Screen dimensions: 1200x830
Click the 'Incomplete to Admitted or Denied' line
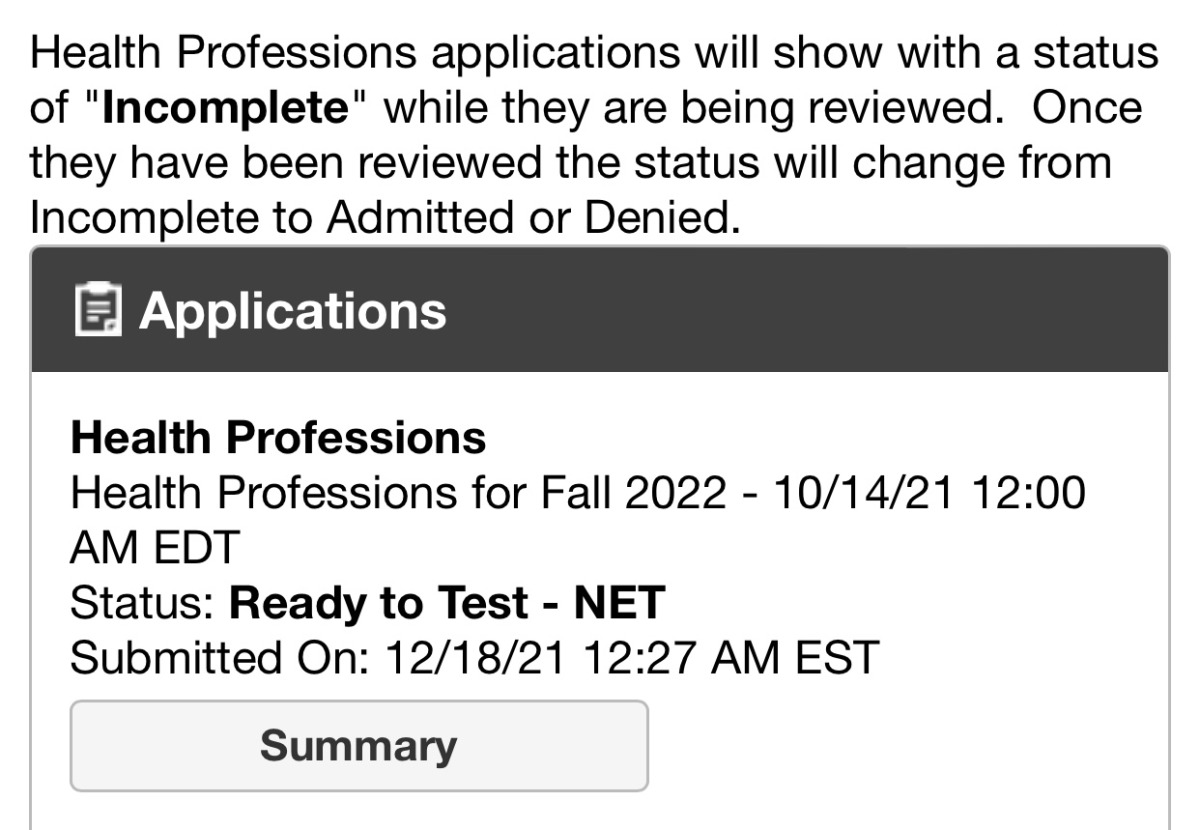tap(386, 217)
